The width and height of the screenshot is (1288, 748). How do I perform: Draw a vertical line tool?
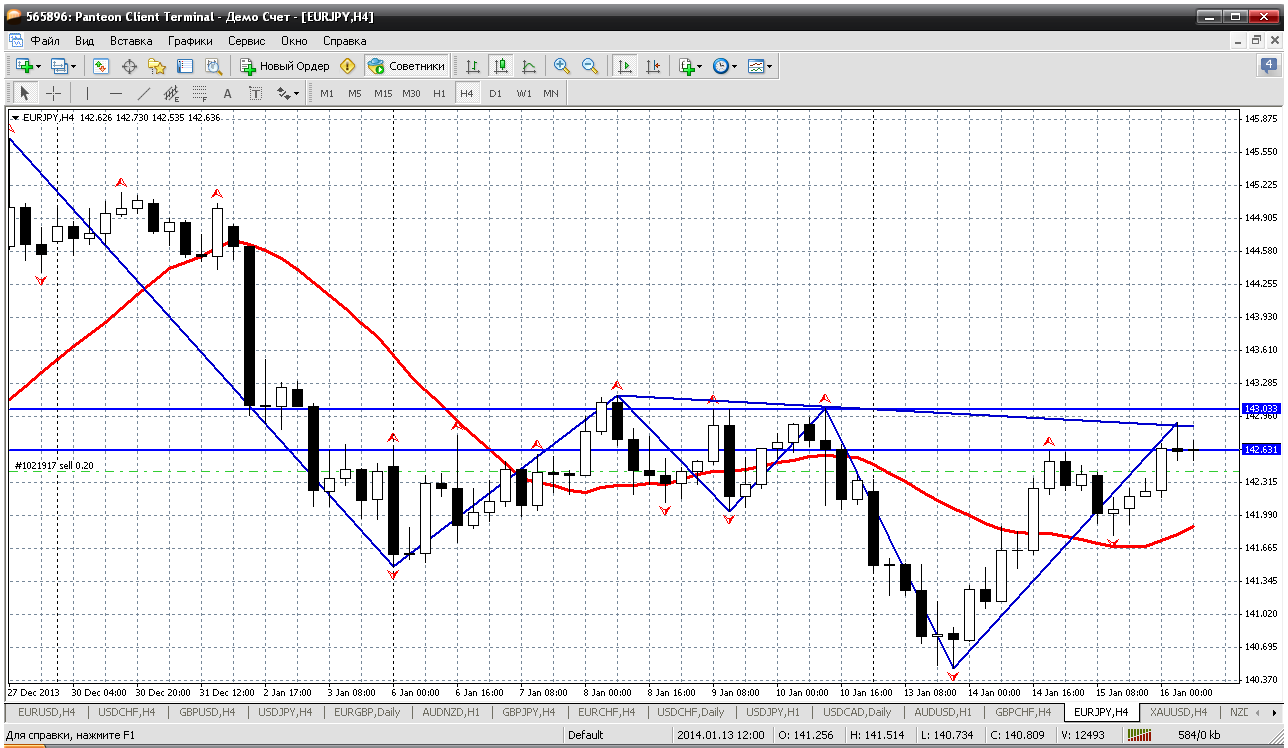tap(87, 93)
